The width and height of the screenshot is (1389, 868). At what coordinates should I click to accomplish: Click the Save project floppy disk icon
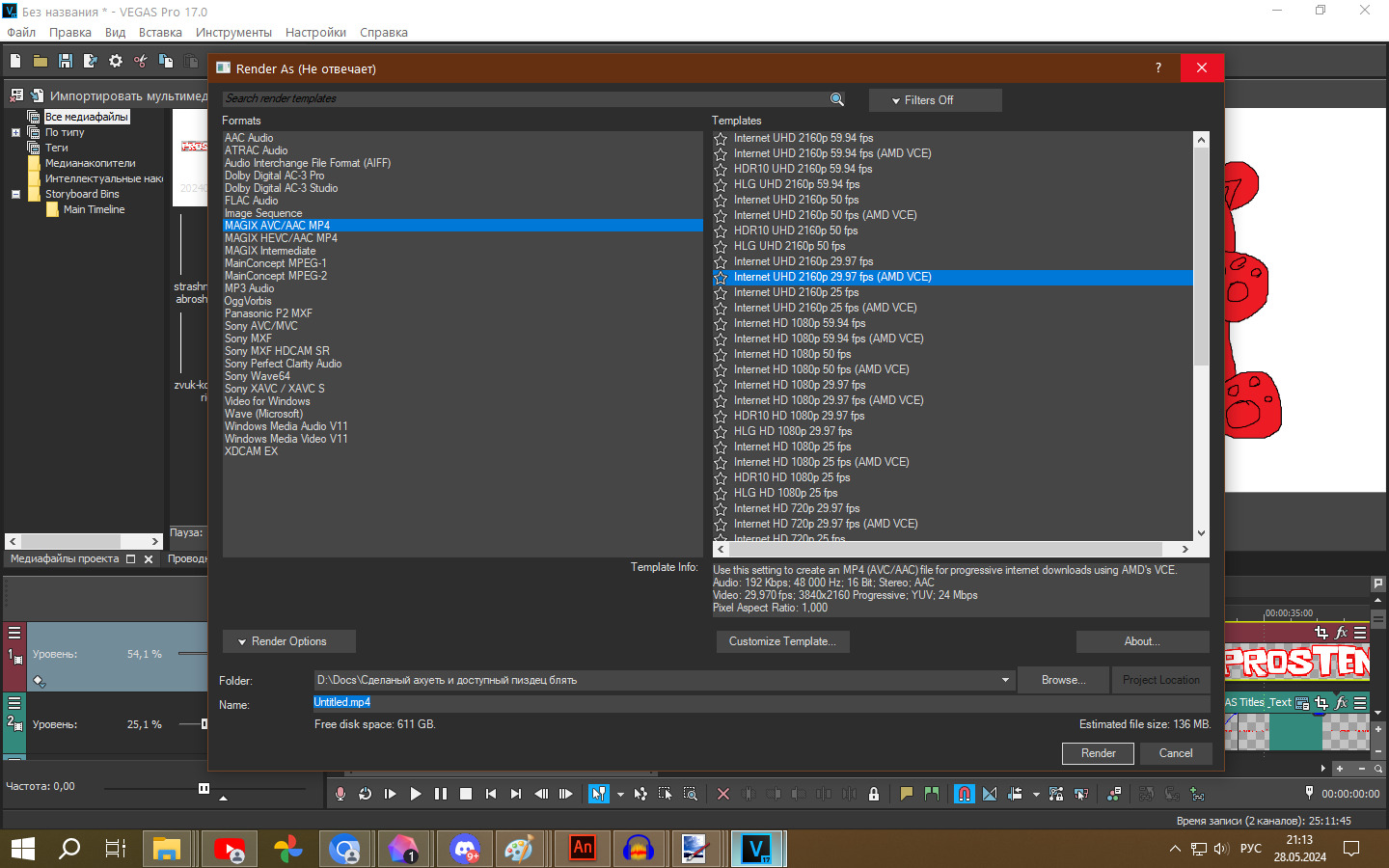[x=66, y=61]
